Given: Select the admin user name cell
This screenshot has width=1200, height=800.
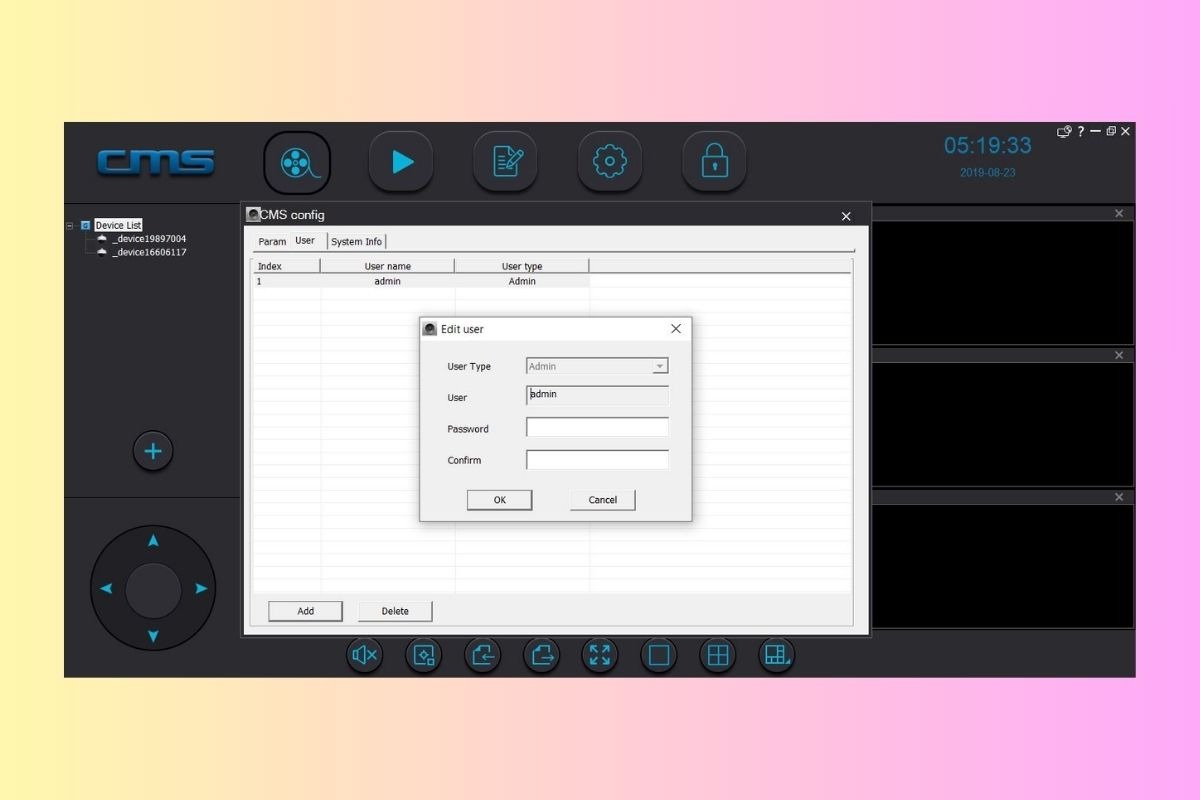Looking at the screenshot, I should click(388, 281).
